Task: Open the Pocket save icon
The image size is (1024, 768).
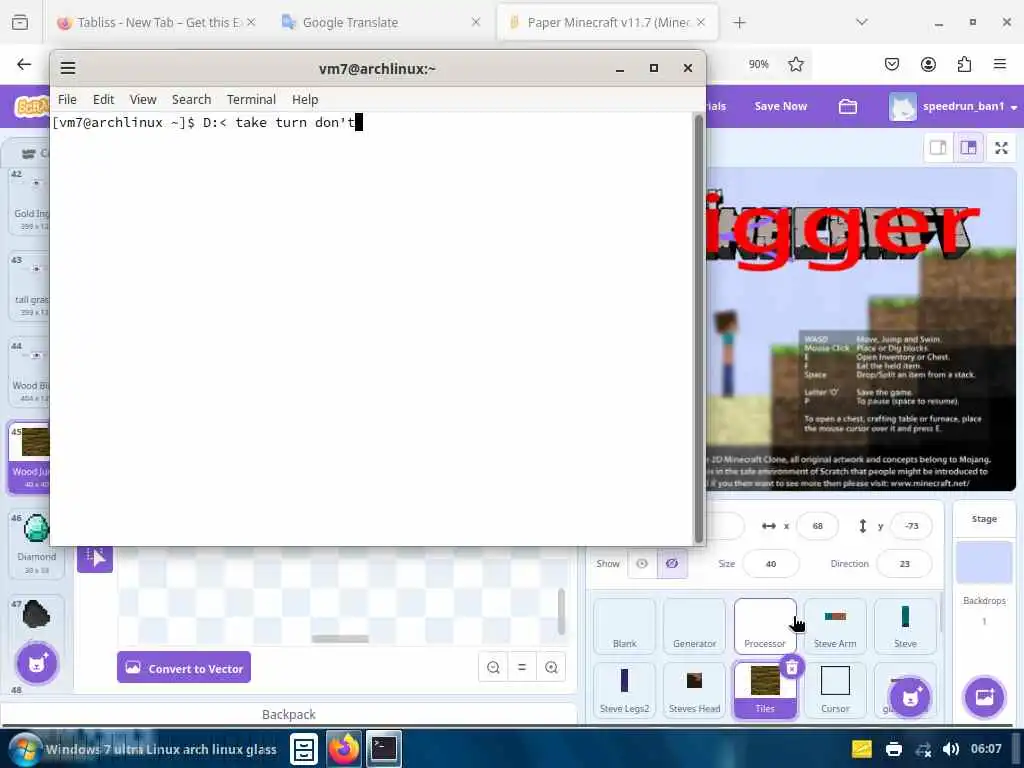Action: [x=891, y=64]
